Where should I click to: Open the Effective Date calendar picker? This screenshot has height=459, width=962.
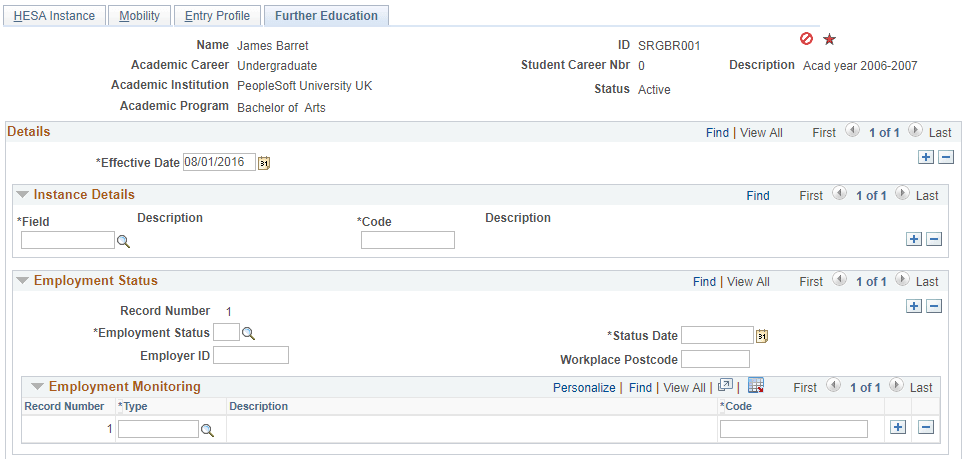point(264,163)
